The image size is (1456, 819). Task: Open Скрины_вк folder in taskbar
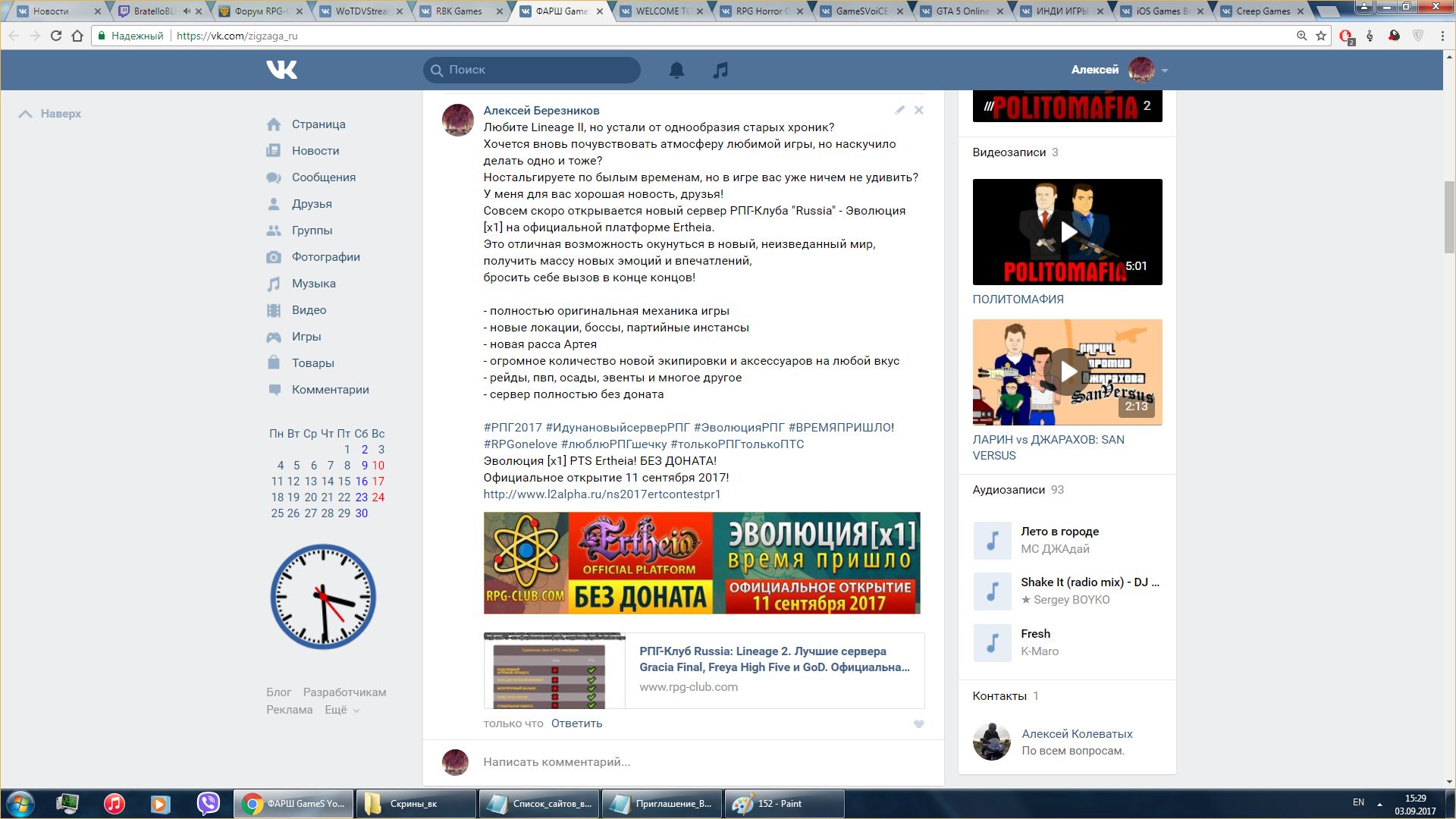click(416, 804)
